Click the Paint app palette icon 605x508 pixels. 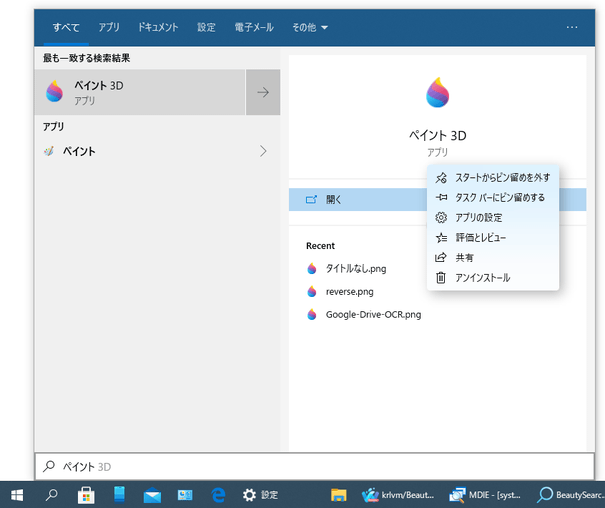(49, 151)
